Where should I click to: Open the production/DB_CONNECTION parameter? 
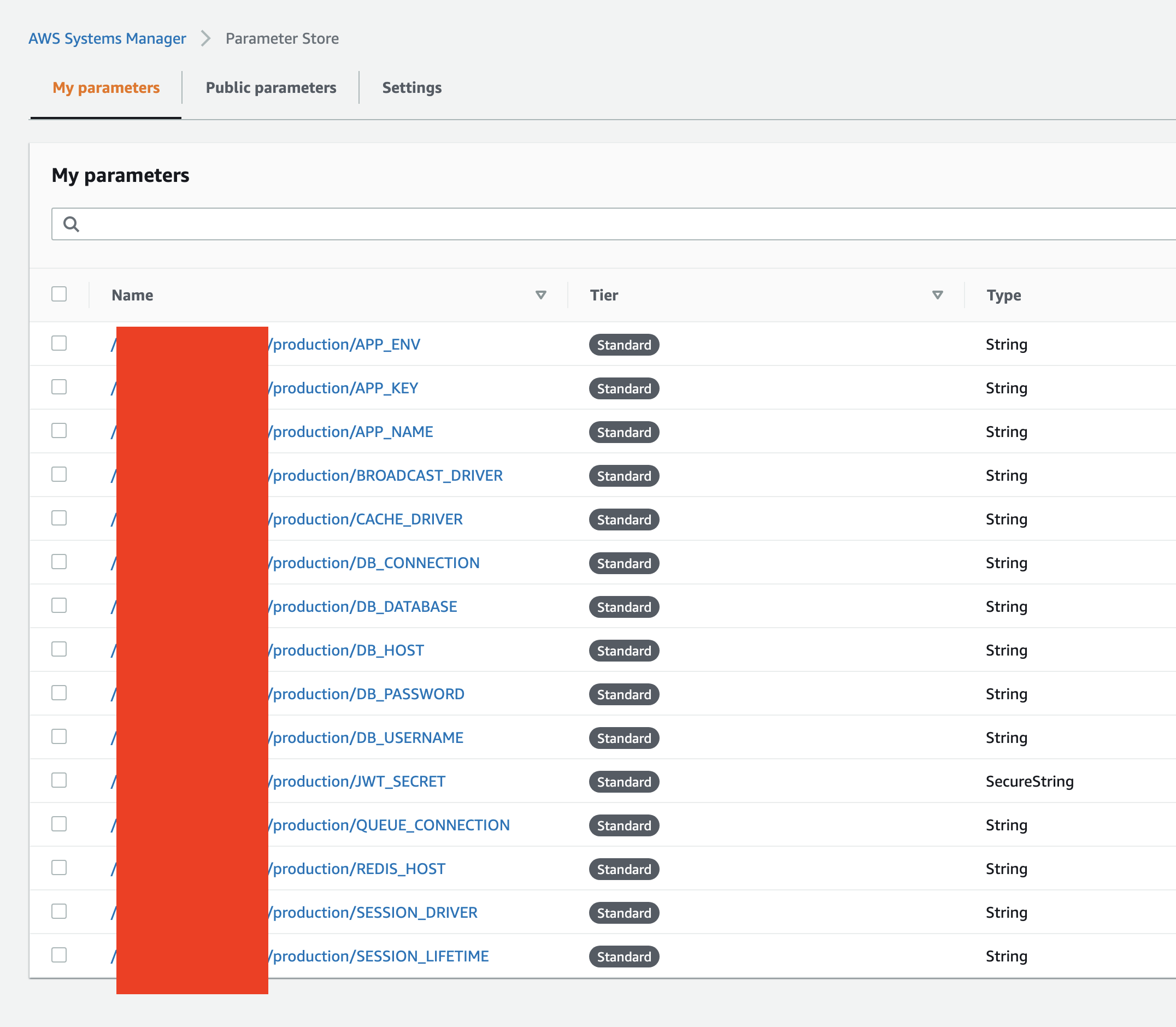tap(374, 563)
